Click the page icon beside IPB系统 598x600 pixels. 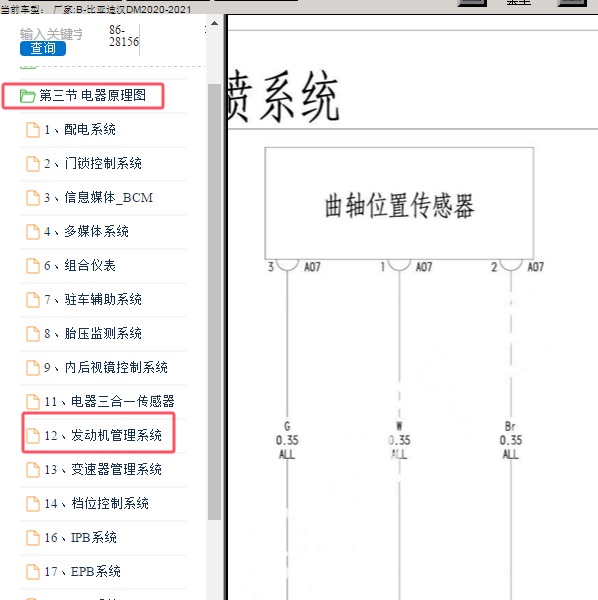[x=33, y=538]
